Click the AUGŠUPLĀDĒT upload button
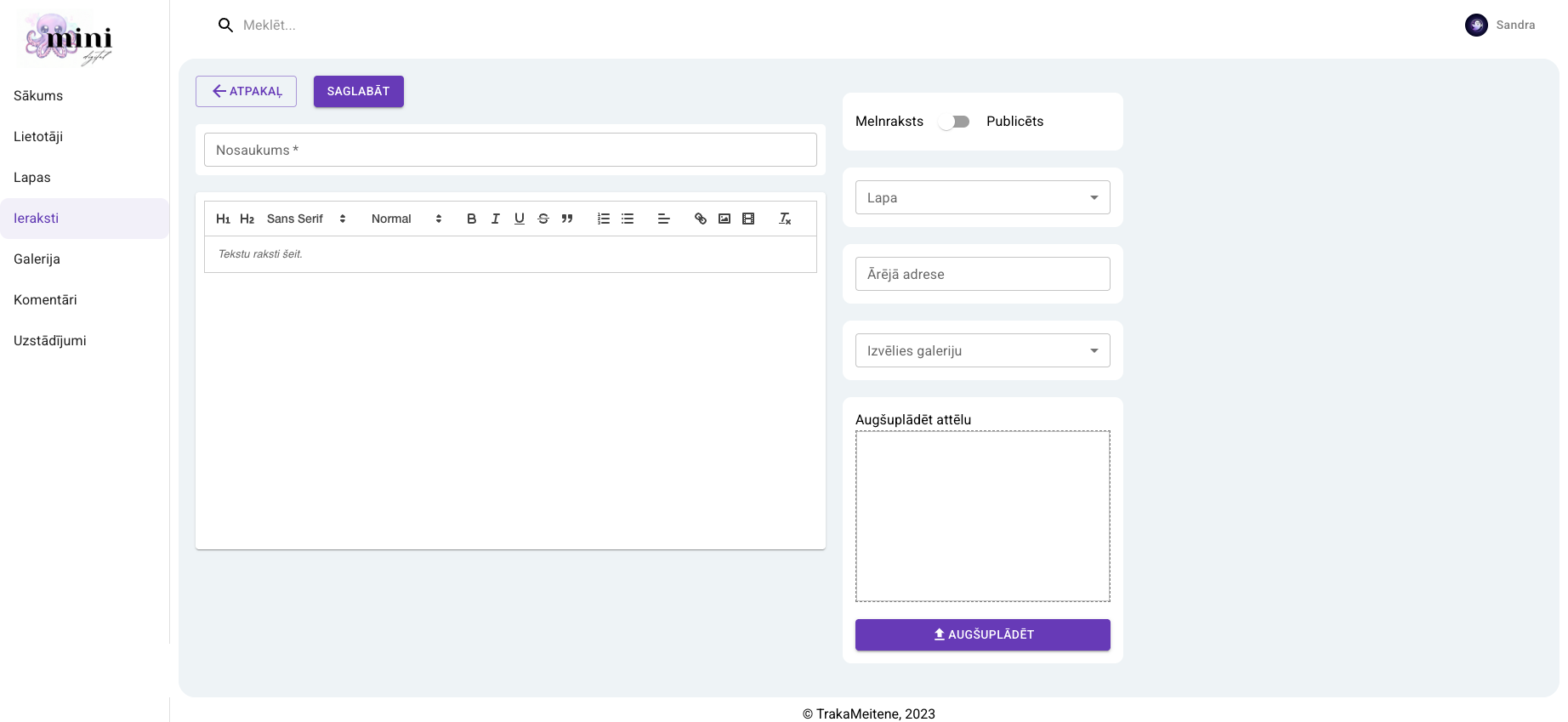This screenshot has height=722, width=1568. [982, 634]
